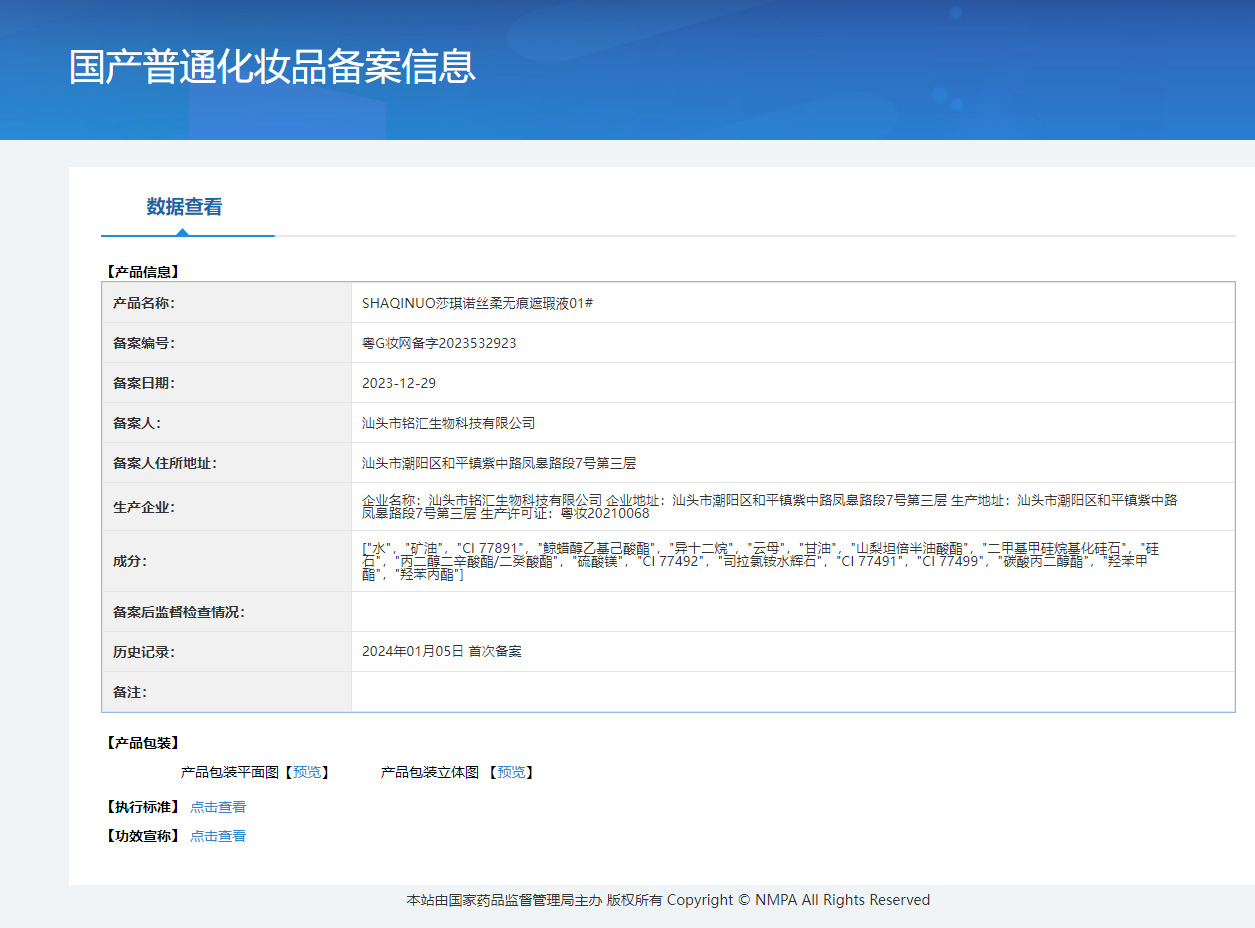Open 预览 link for 产品包装平面图

[x=307, y=772]
